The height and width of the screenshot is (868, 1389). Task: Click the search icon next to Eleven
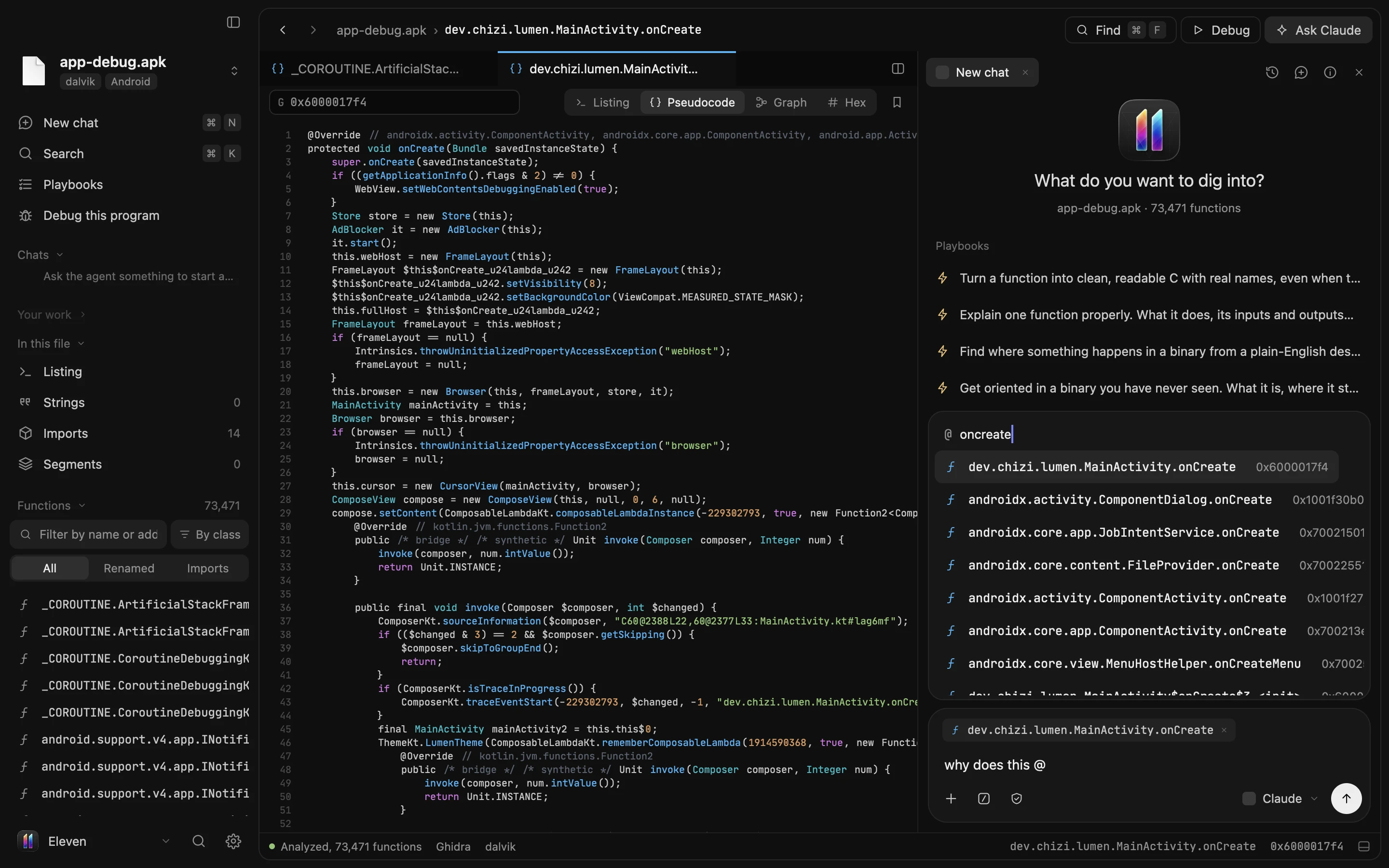click(199, 841)
